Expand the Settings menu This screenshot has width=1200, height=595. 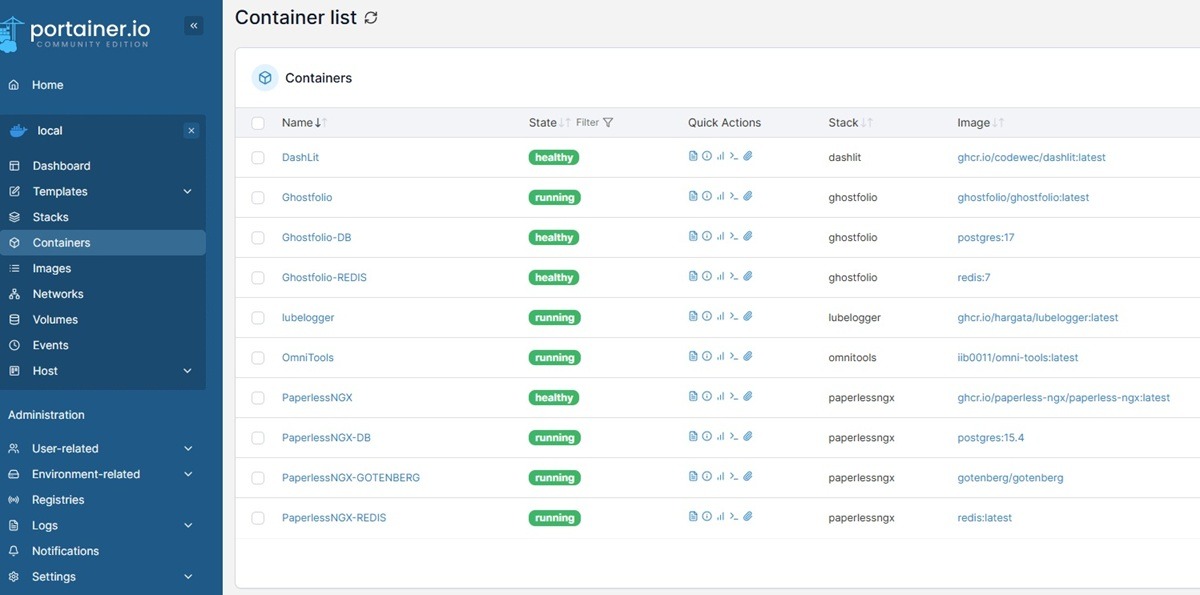[x=53, y=576]
